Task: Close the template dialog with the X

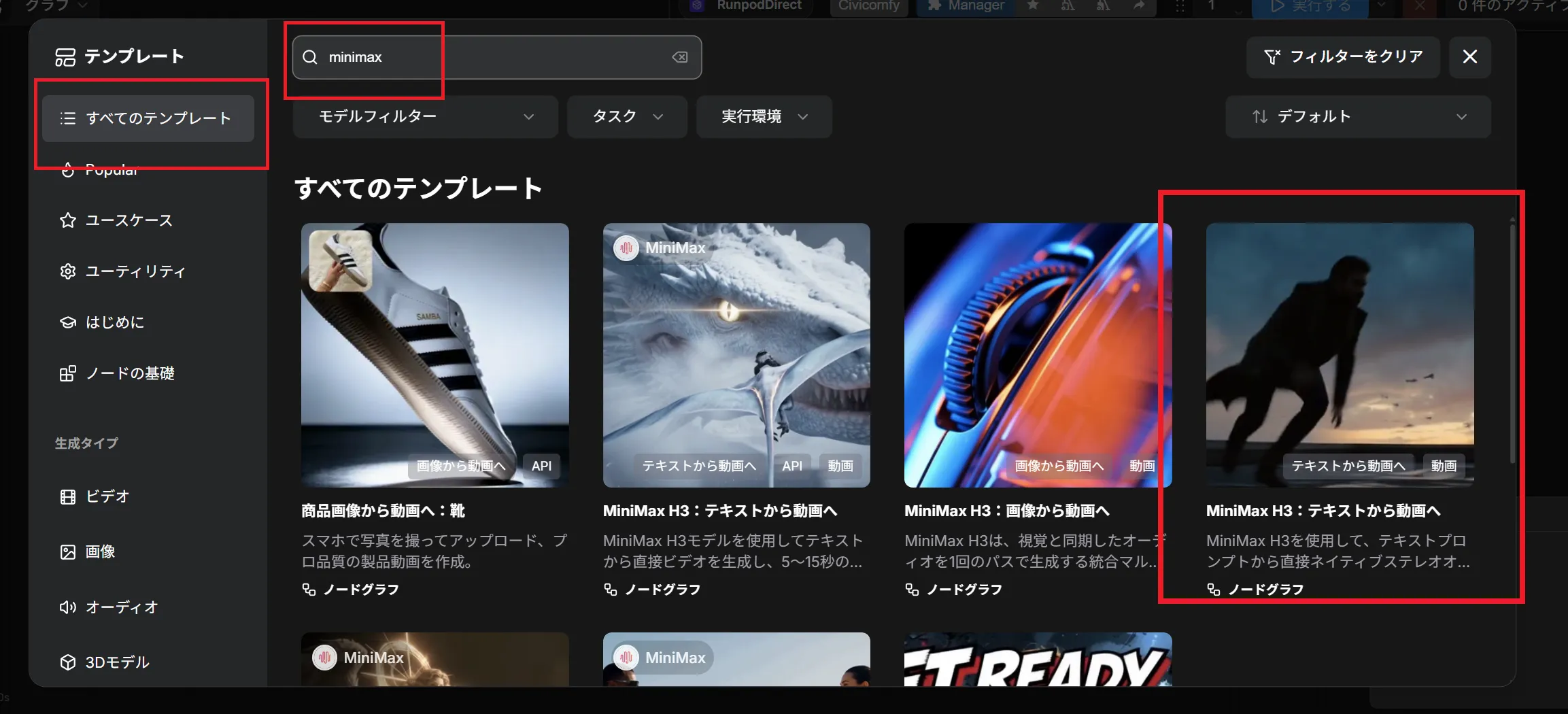Action: (x=1470, y=56)
